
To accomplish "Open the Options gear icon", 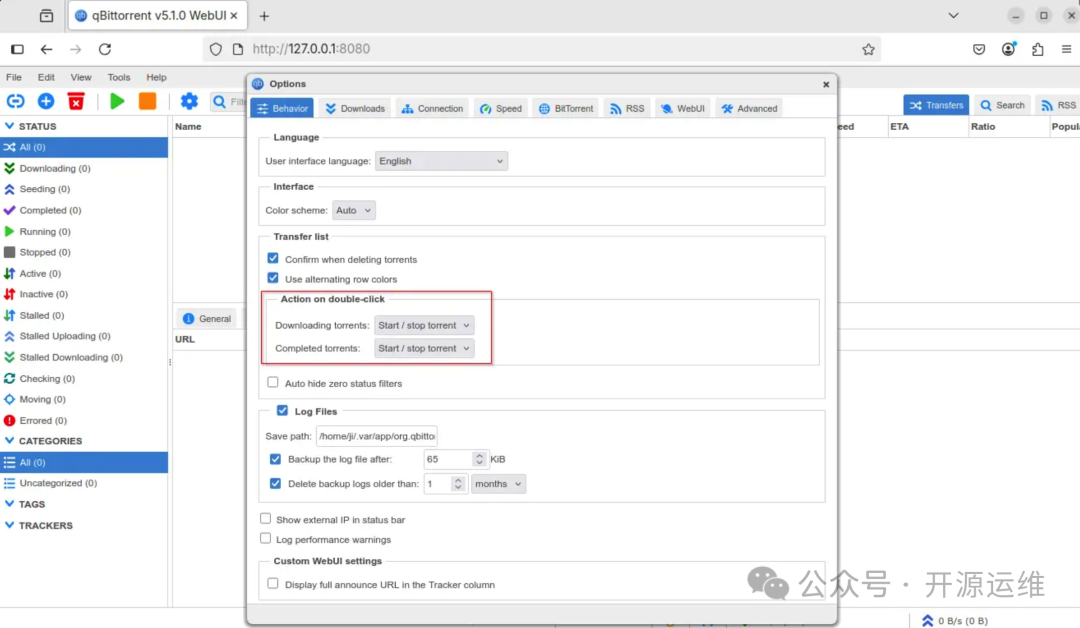I will (x=189, y=100).
